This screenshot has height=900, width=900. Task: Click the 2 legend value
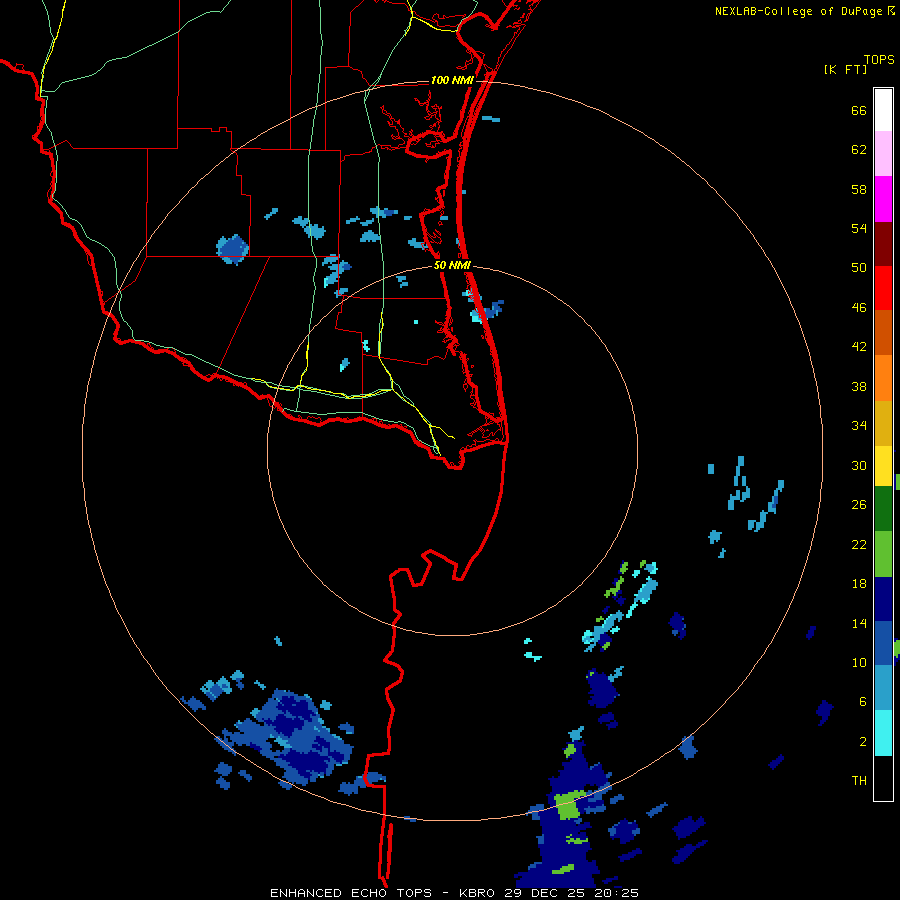(863, 742)
